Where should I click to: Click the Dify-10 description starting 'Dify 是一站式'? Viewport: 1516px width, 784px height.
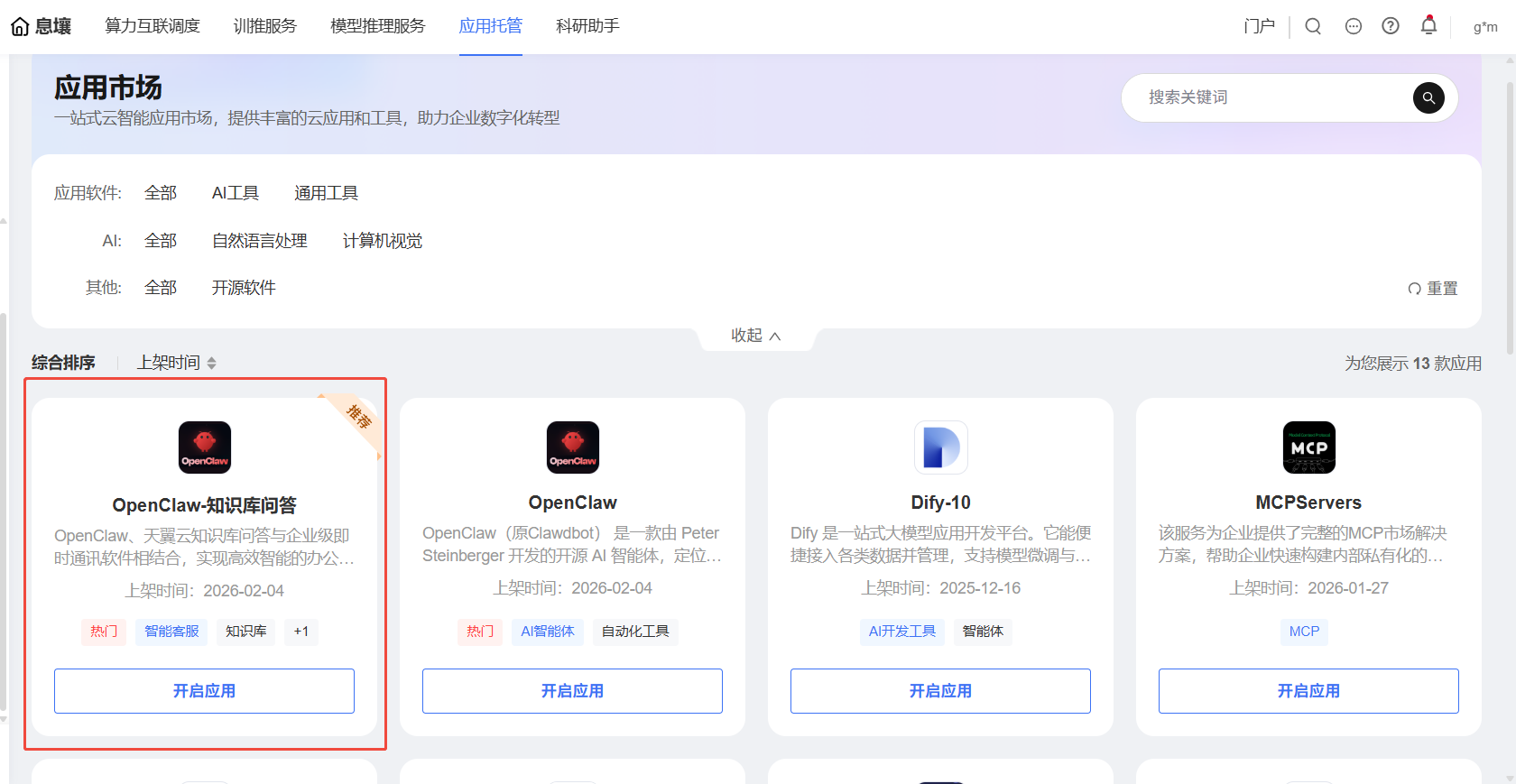(x=941, y=544)
